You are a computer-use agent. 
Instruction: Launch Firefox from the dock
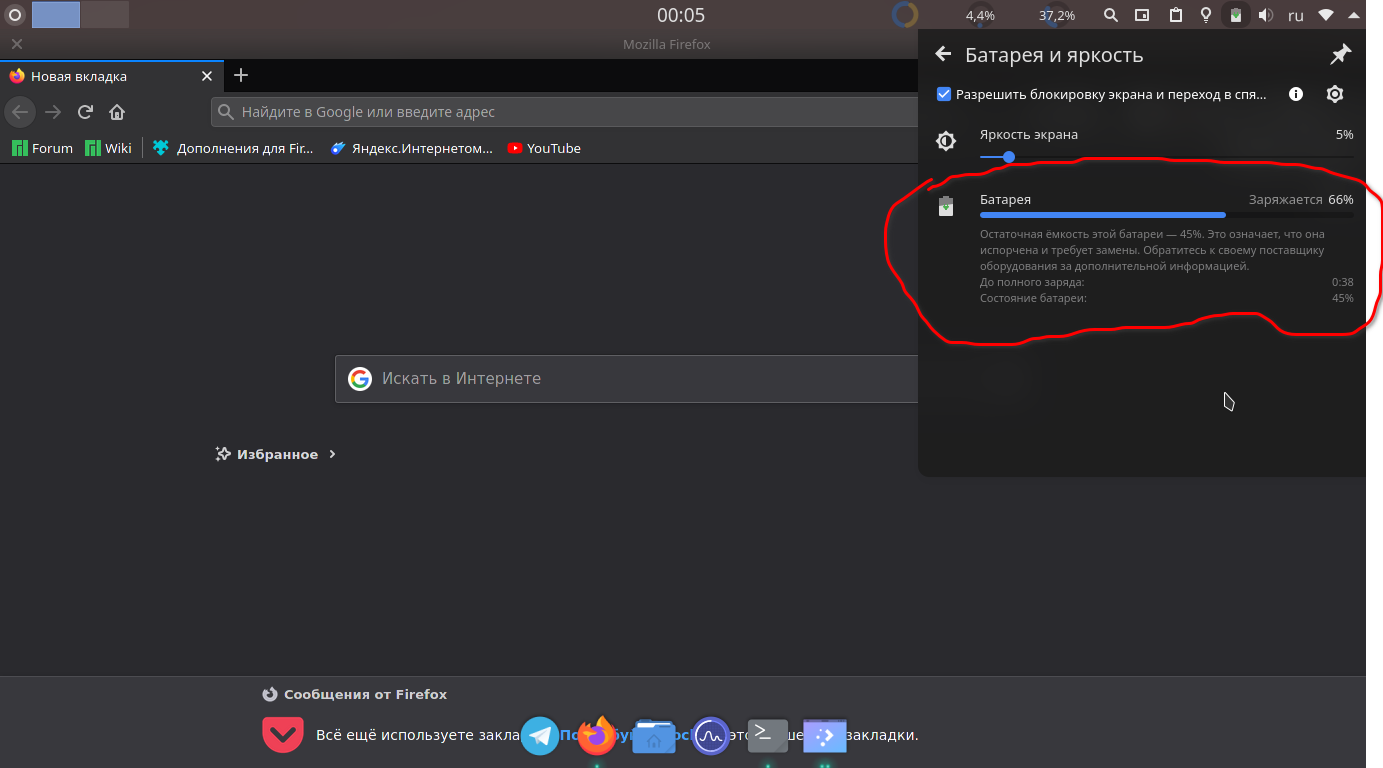coord(597,736)
